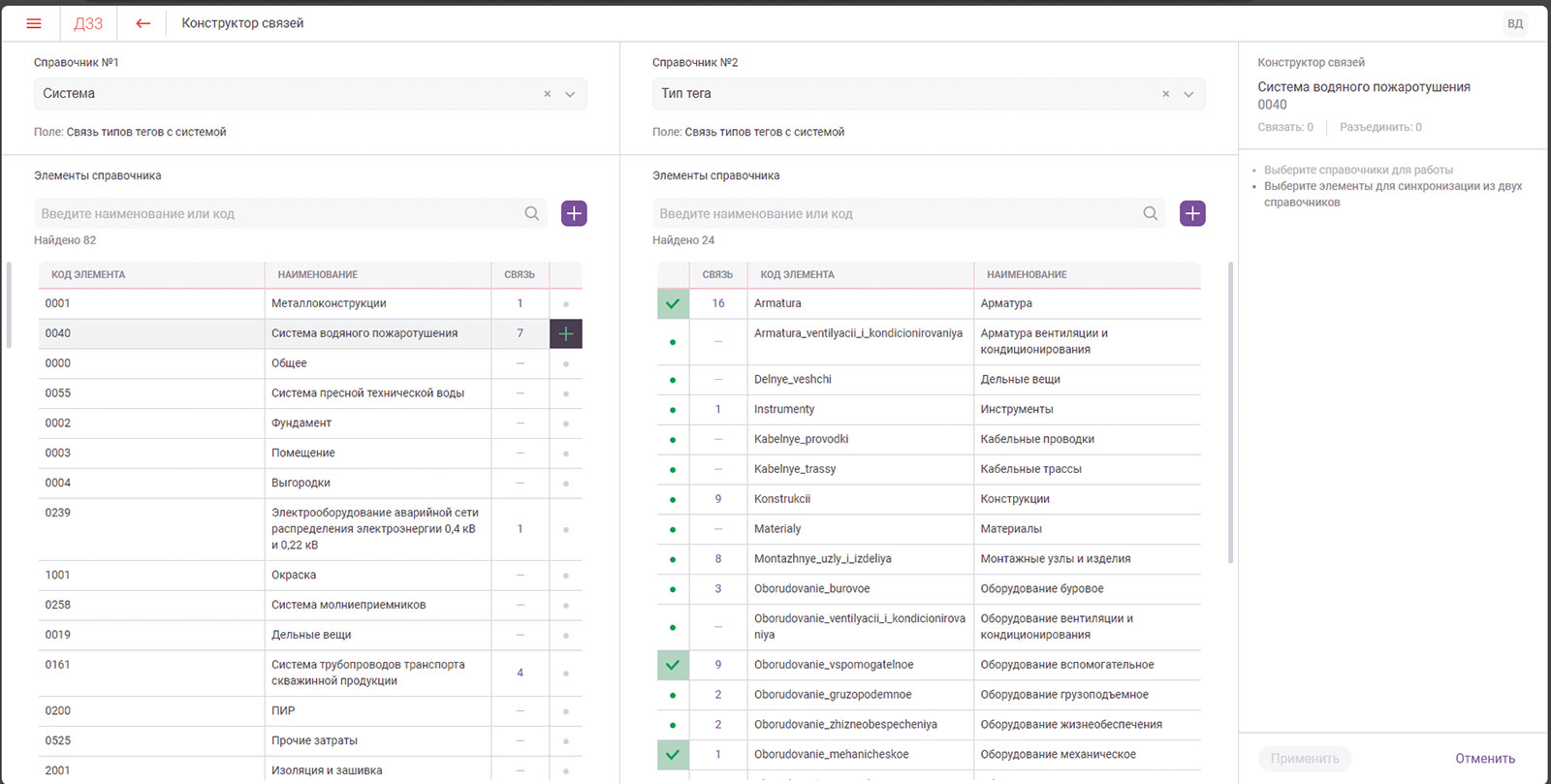The image size is (1551, 784).
Task: Clear the Система selection in Справочник №1
Action: (x=548, y=94)
